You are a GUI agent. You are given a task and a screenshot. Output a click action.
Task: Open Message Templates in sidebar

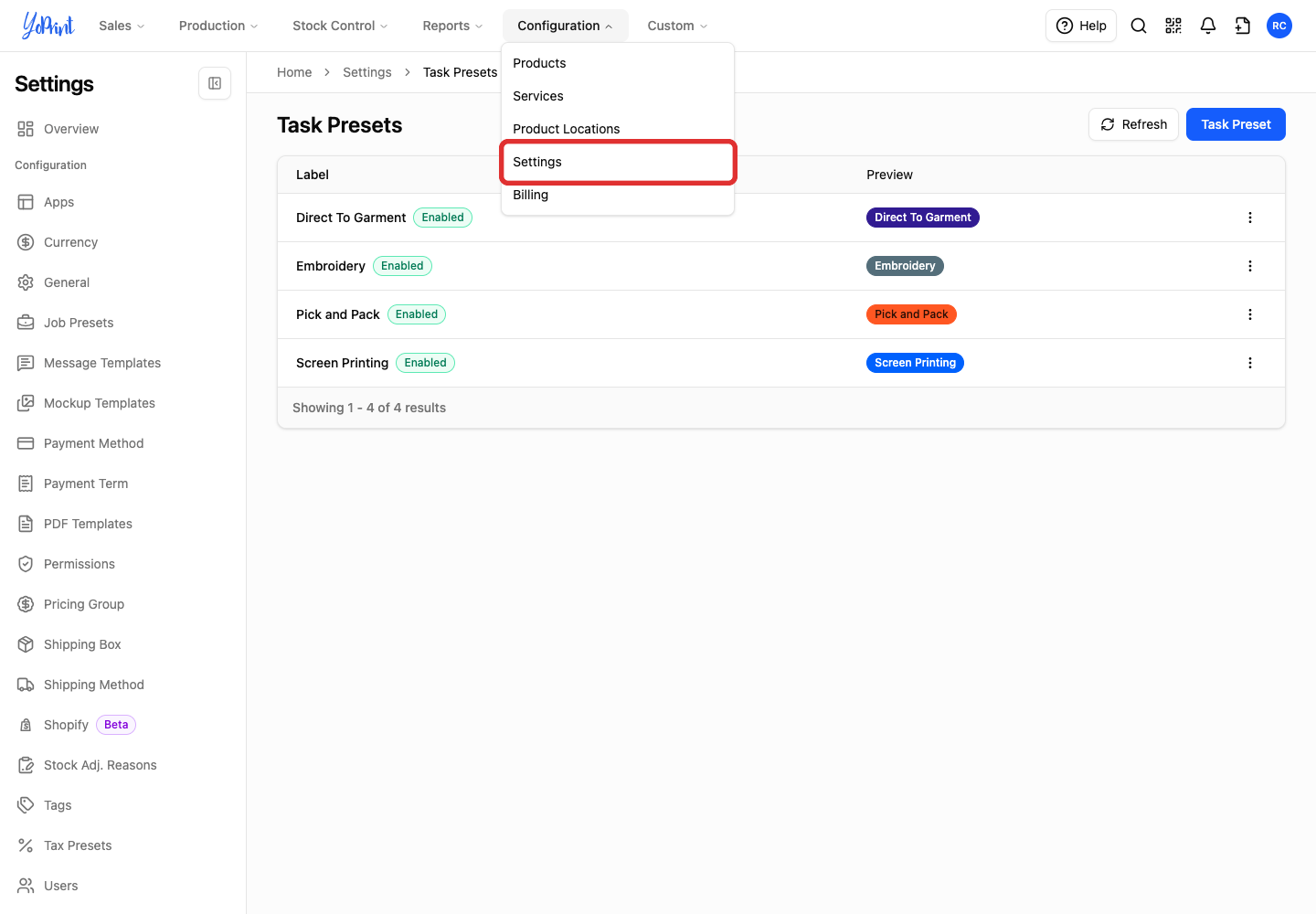(122, 363)
